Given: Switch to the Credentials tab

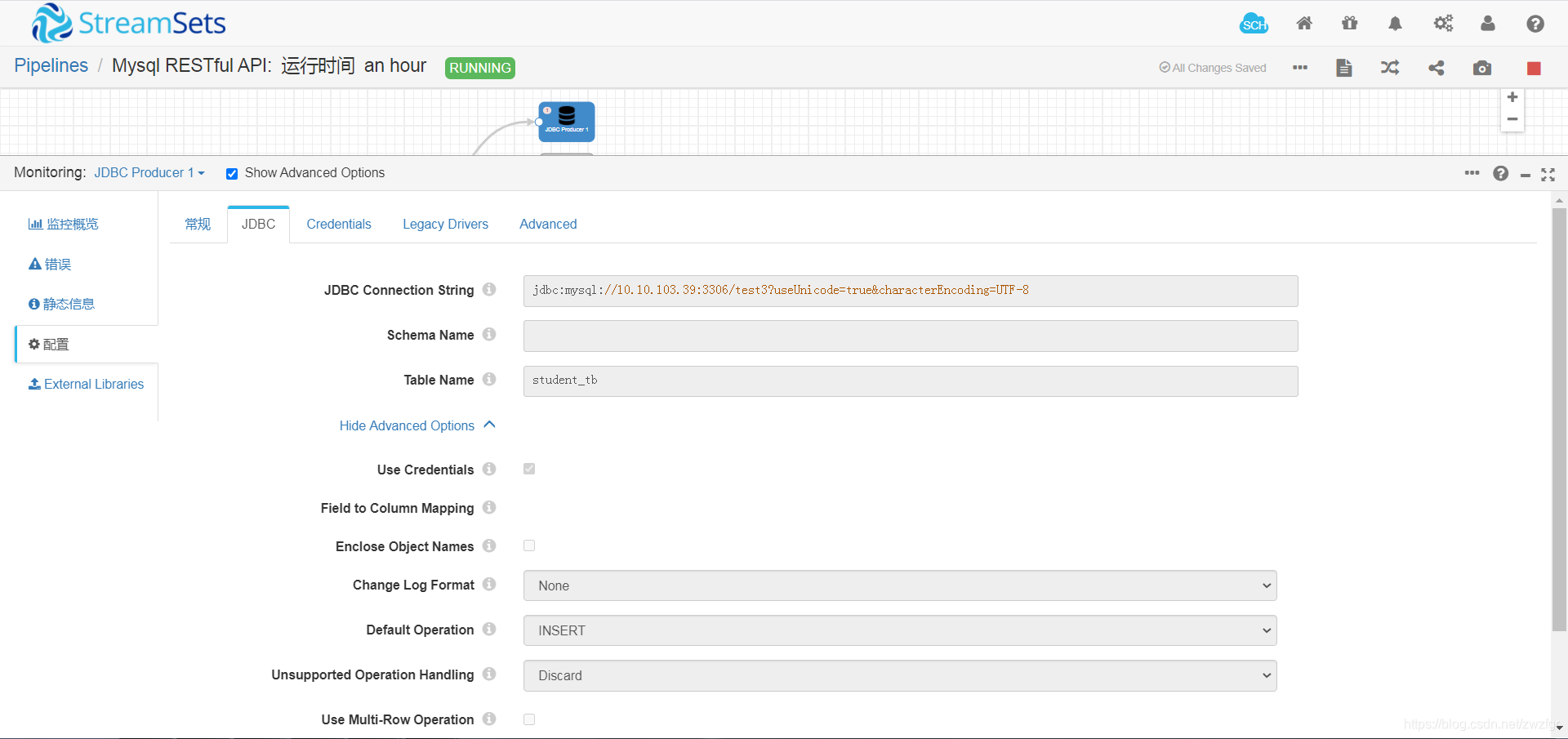Looking at the screenshot, I should pos(339,224).
